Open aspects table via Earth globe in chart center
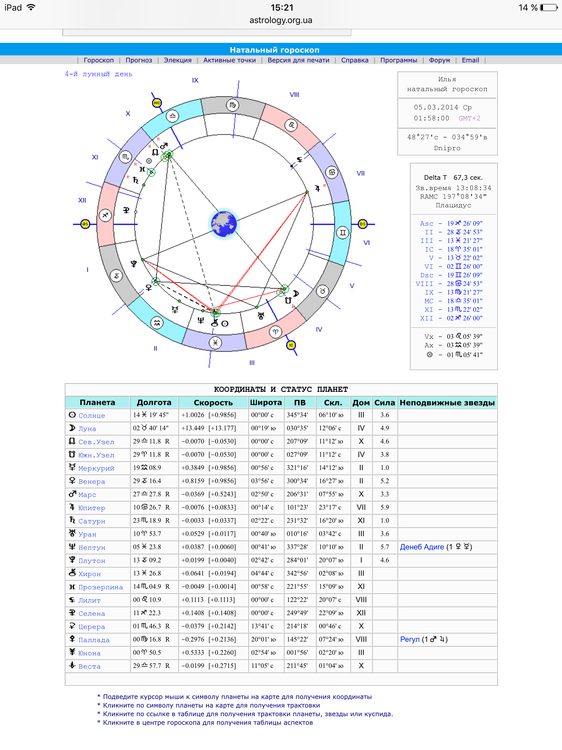 click(x=224, y=224)
